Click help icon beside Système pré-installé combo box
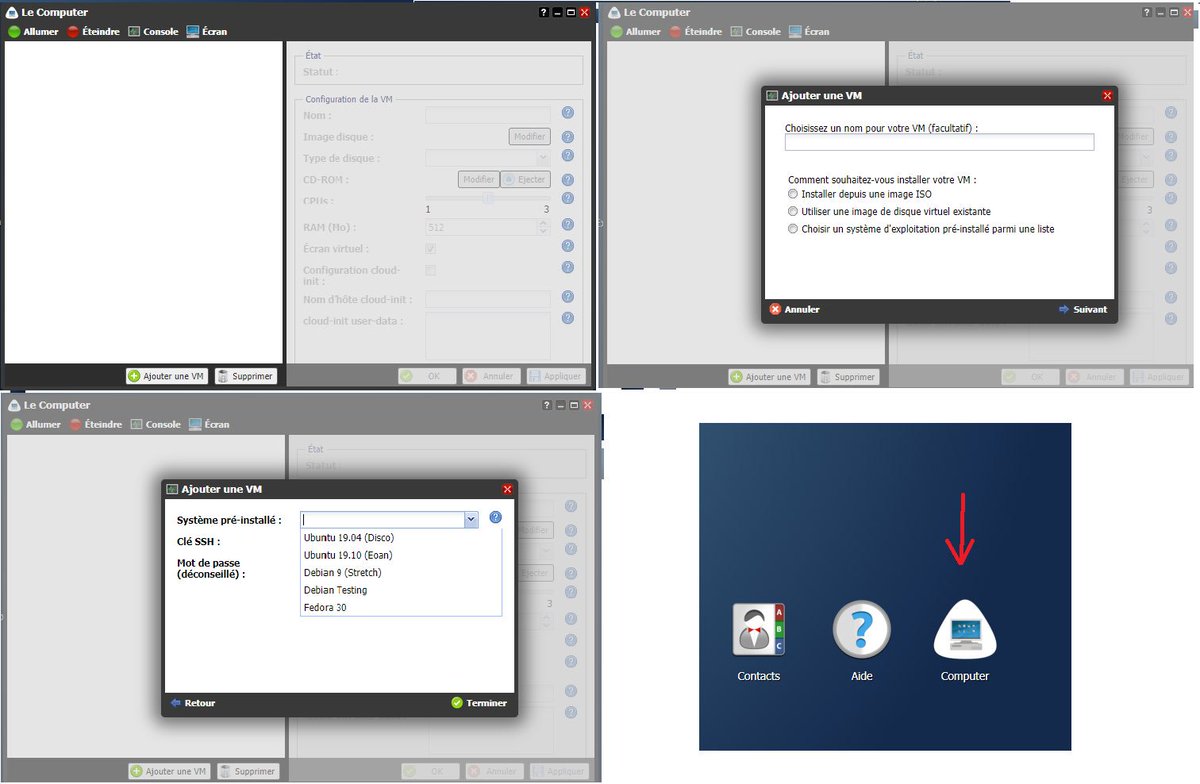1200x784 pixels. tap(495, 519)
